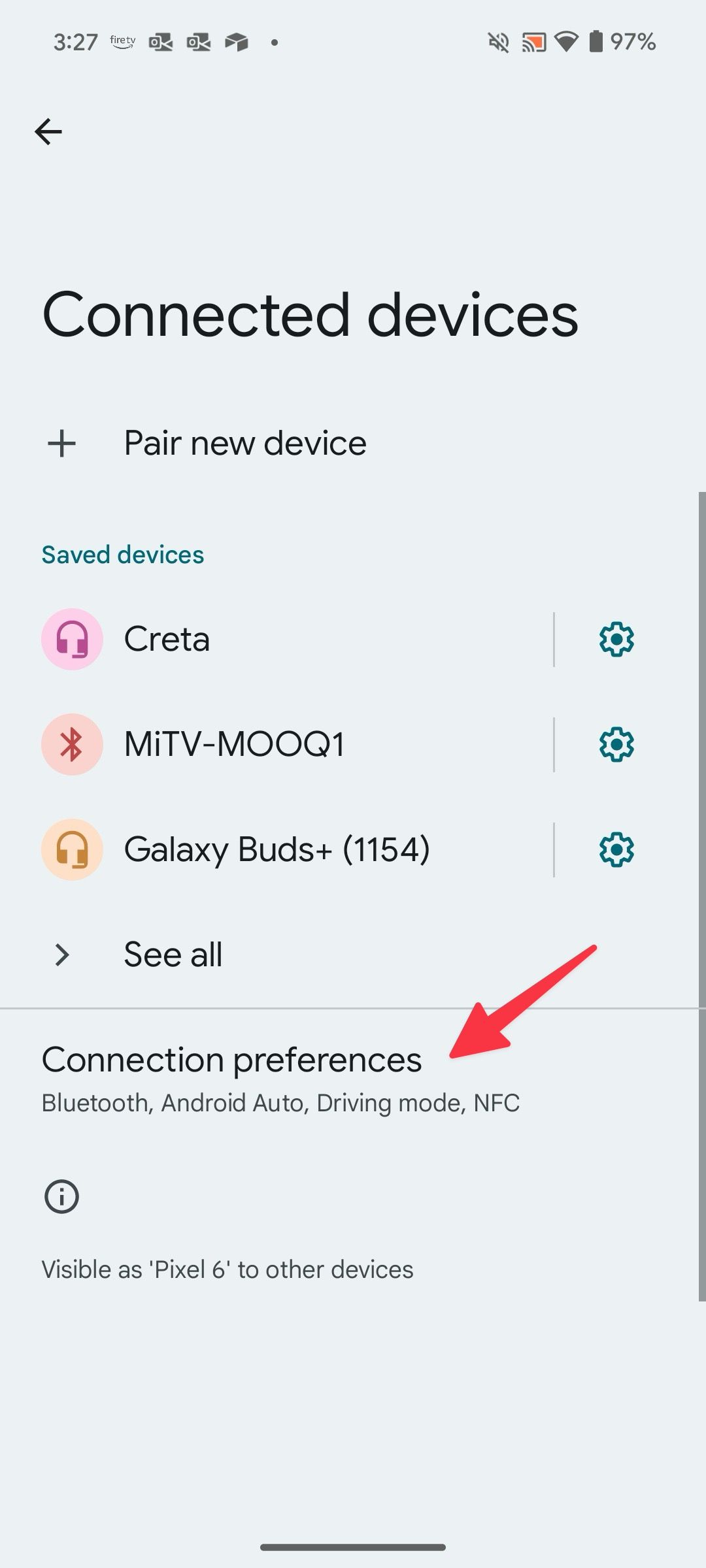
Task: Expand See all to view more saved devices
Action: [173, 954]
